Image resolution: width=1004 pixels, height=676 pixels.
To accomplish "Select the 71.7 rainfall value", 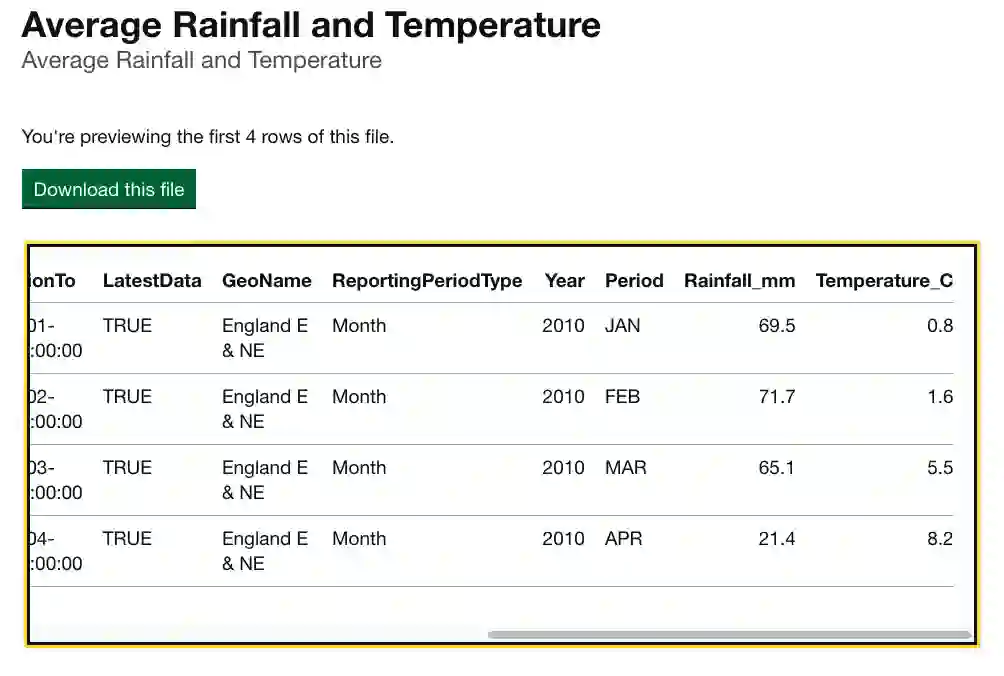I will 777,397.
